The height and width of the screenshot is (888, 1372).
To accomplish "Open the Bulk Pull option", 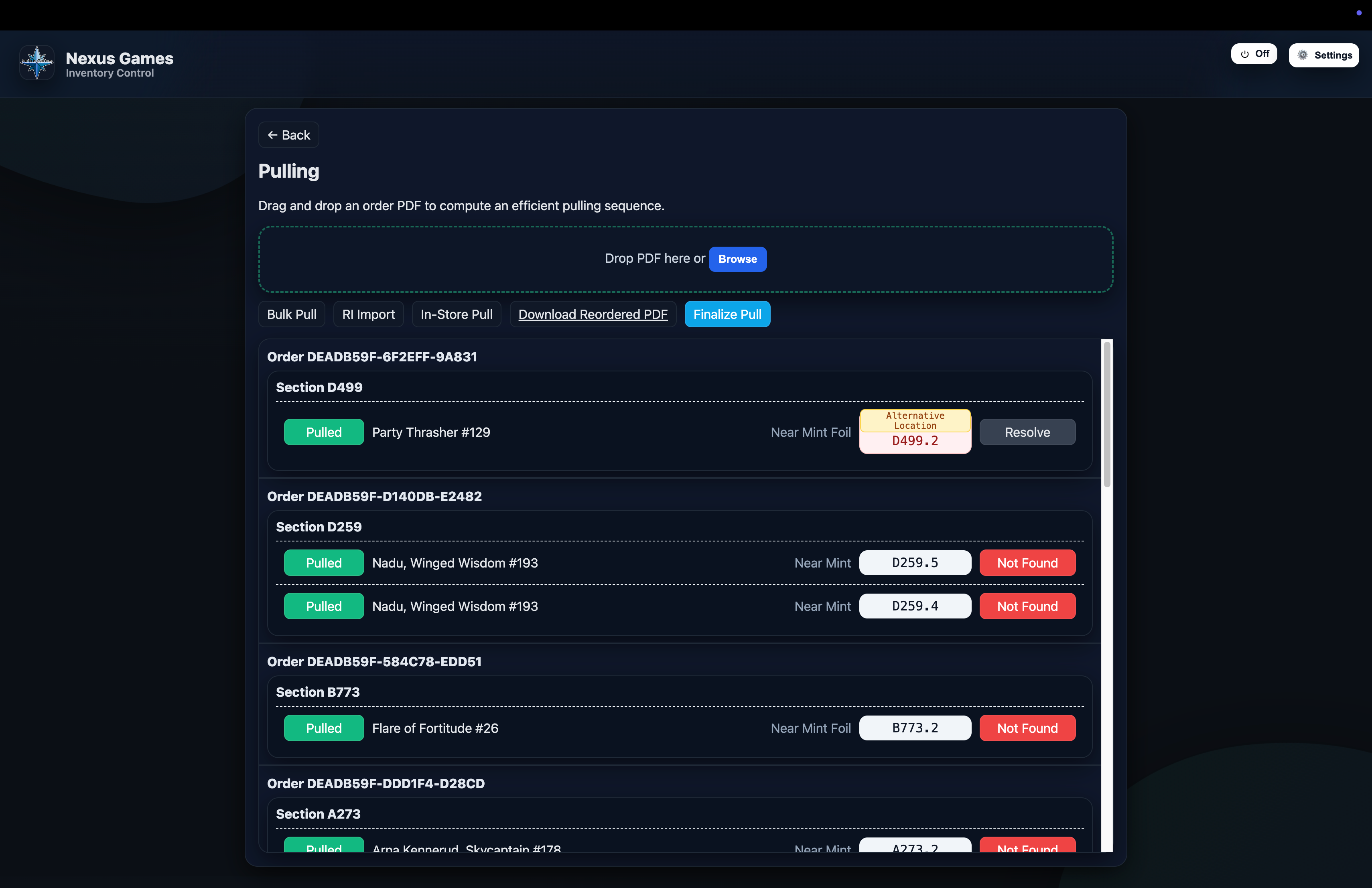I will coord(291,314).
